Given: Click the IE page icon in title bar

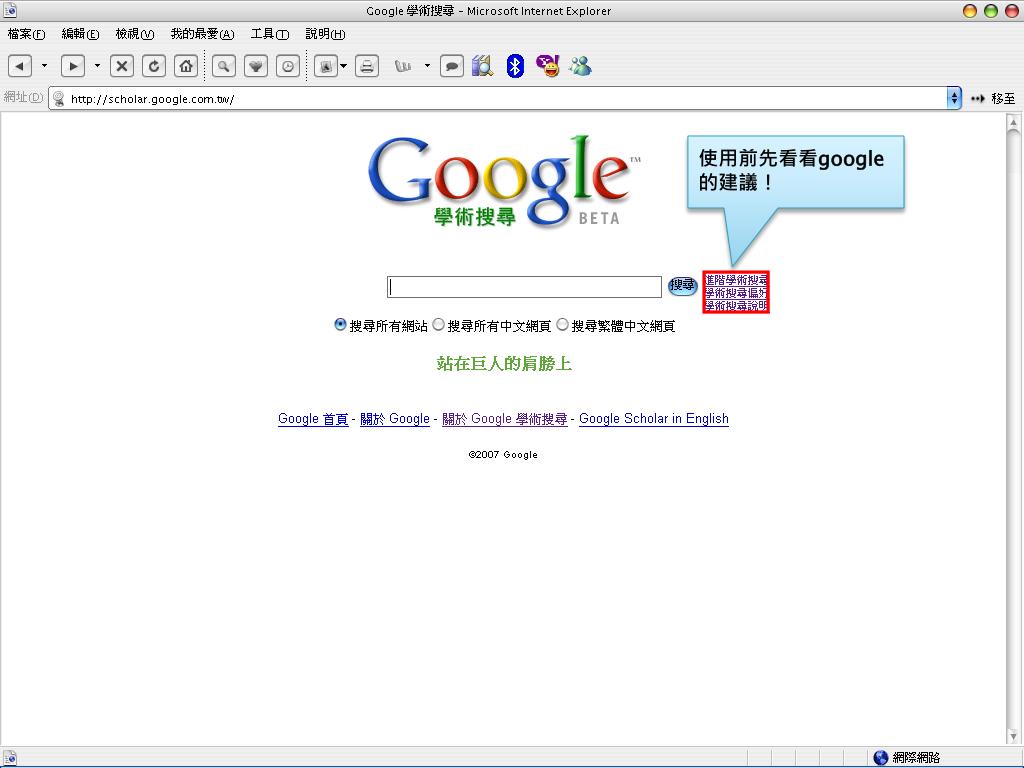Looking at the screenshot, I should coord(10,10).
